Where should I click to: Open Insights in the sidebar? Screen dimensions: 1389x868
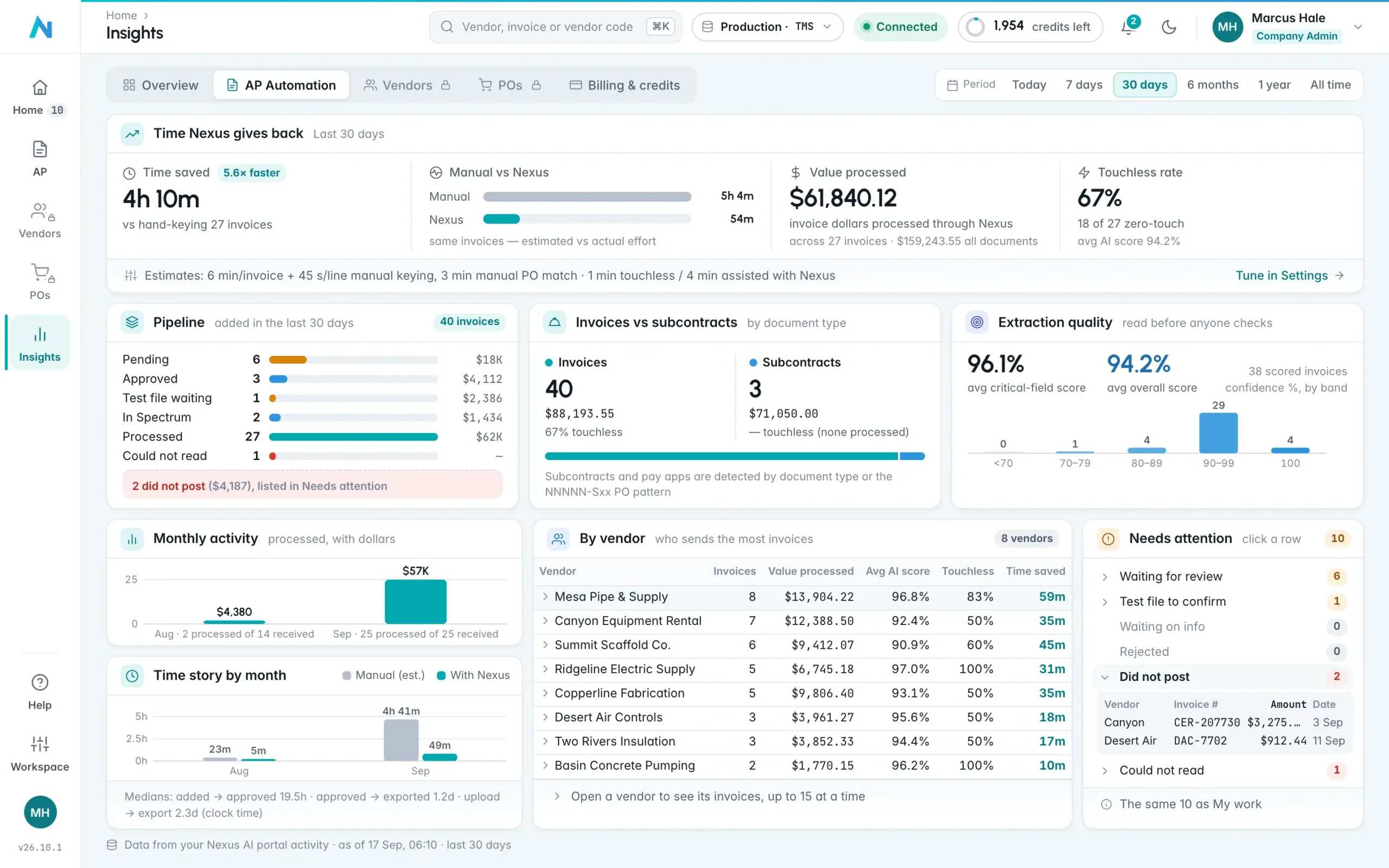pyautogui.click(x=40, y=343)
